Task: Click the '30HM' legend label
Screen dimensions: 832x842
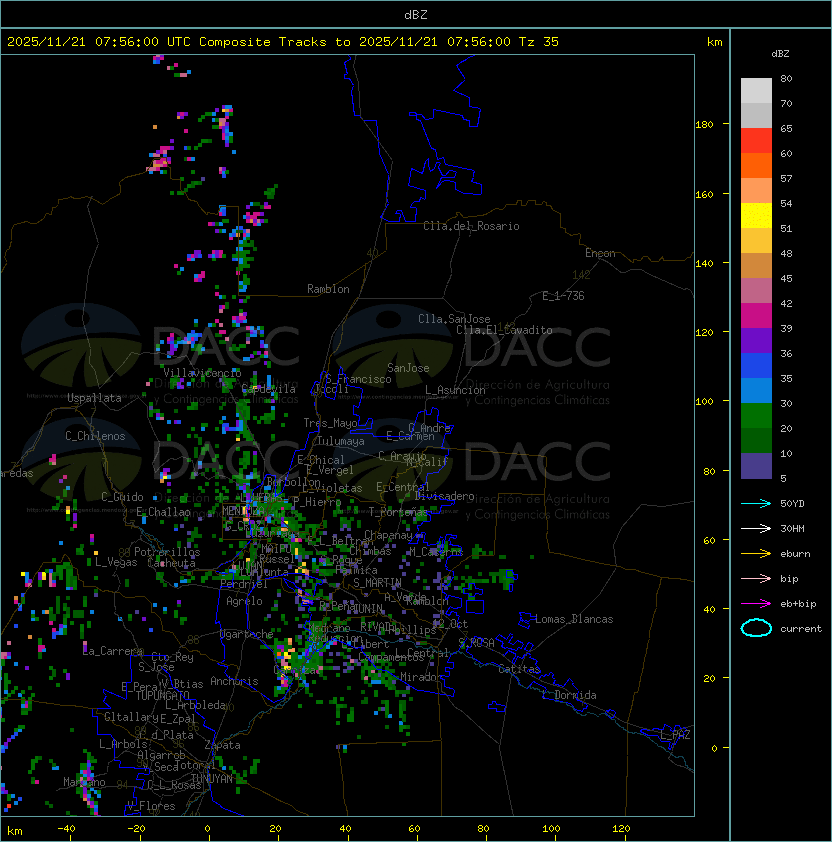Action: [792, 529]
